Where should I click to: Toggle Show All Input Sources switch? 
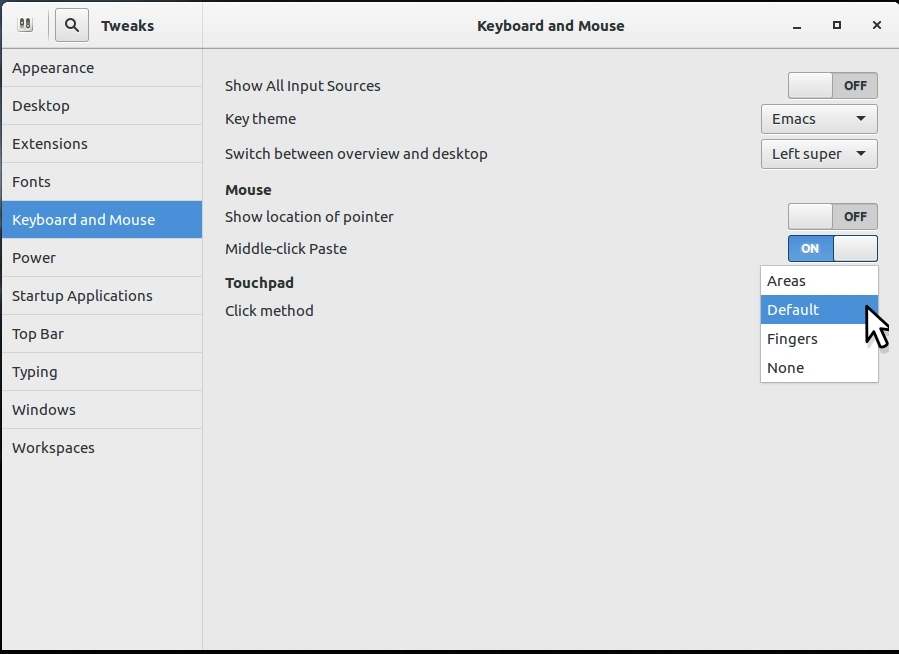click(x=832, y=86)
